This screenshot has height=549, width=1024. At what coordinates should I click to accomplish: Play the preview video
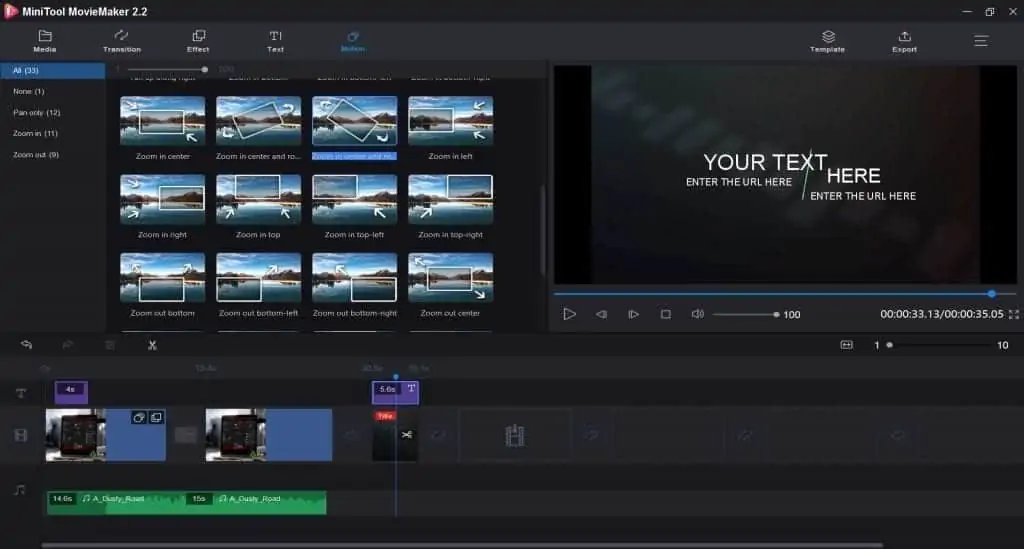569,314
